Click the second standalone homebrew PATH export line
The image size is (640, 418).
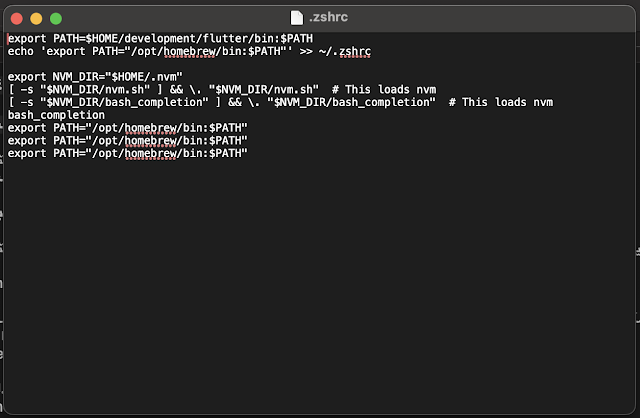point(127,141)
